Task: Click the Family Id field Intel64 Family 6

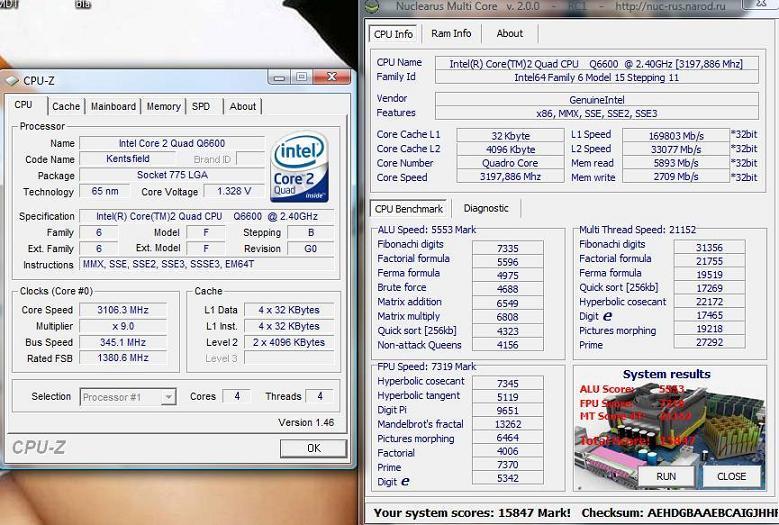Action: 597,77
